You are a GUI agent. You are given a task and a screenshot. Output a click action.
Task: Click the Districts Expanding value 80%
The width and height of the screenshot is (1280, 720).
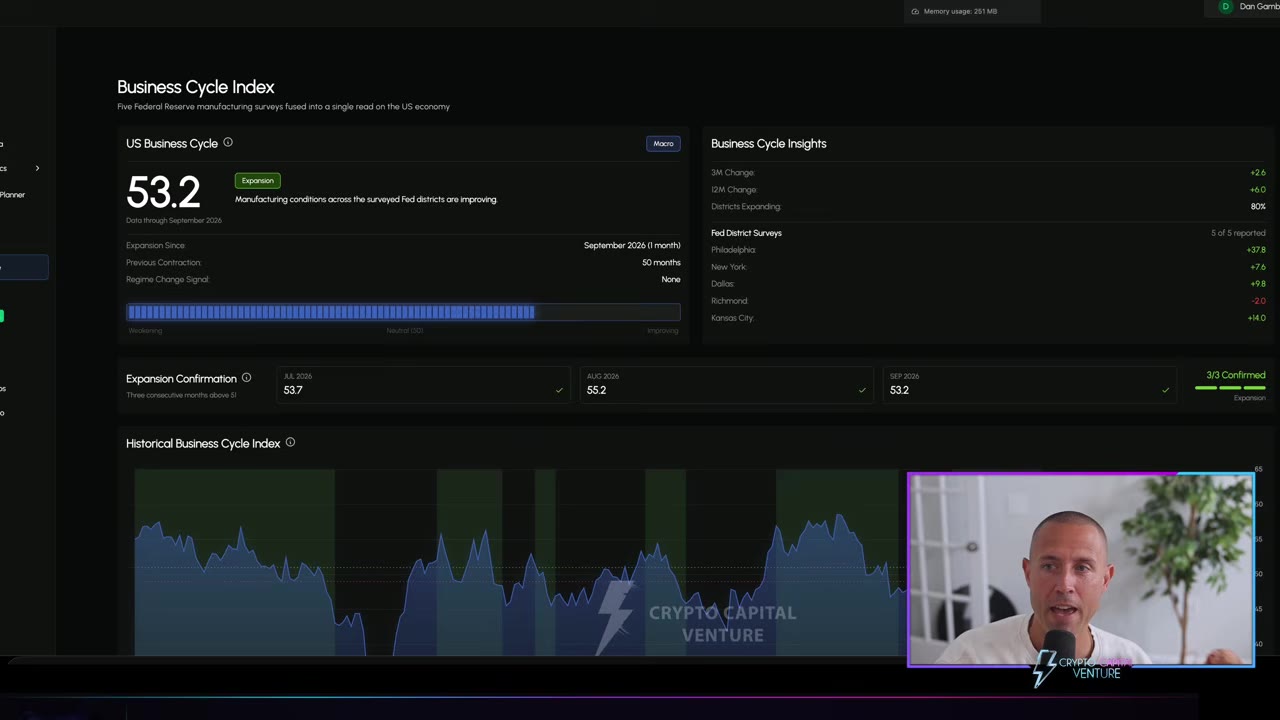1258,207
